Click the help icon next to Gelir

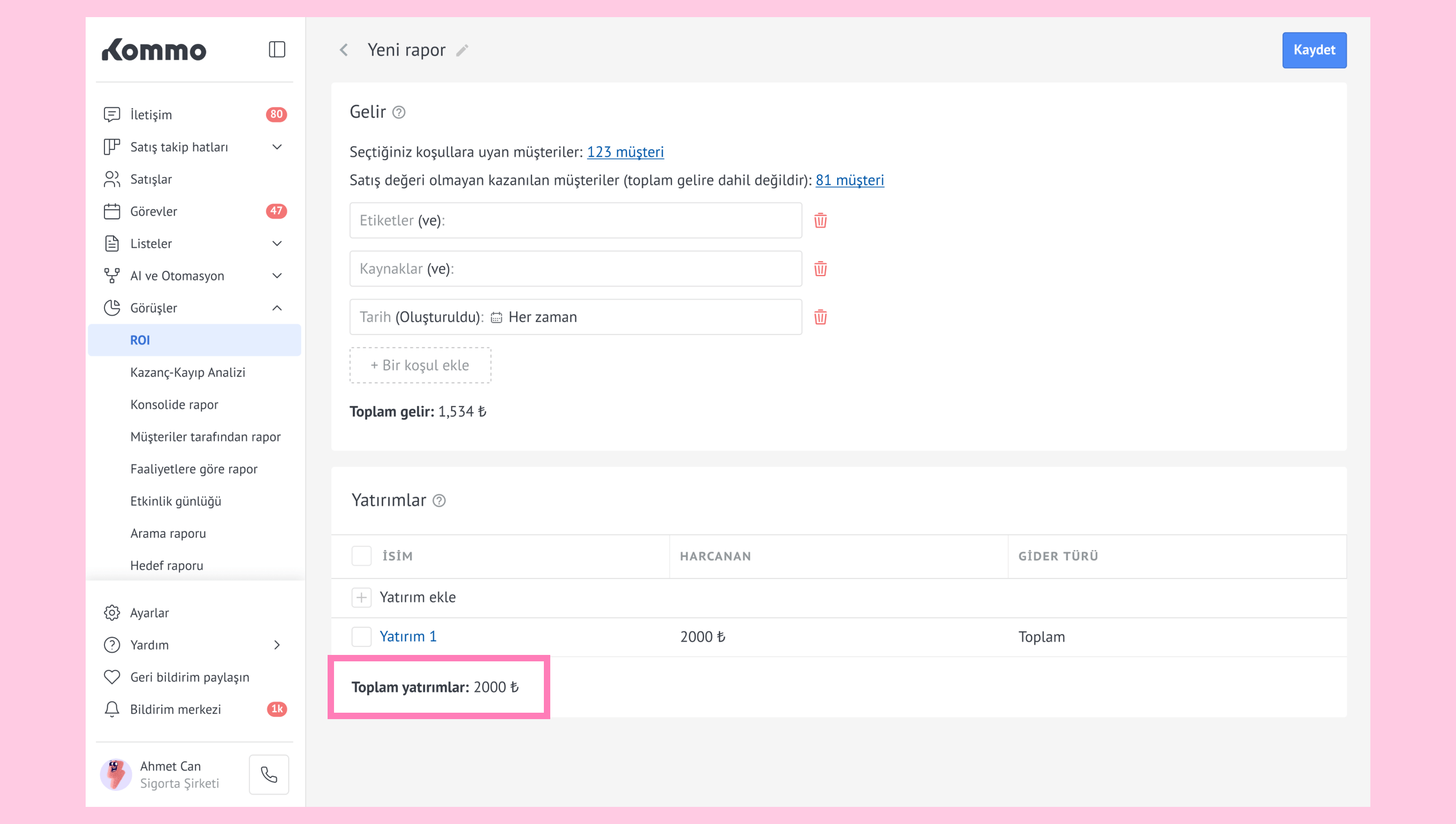coord(399,112)
